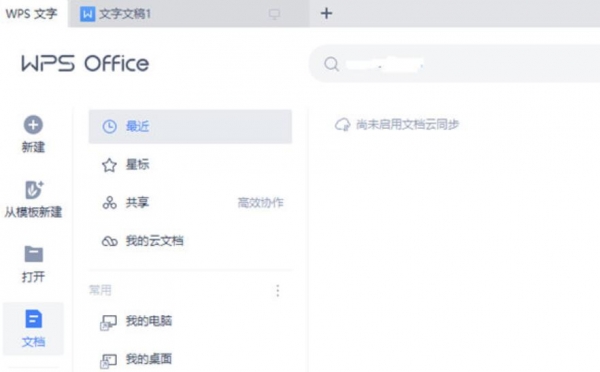Open 我的桌面 location

click(190, 360)
